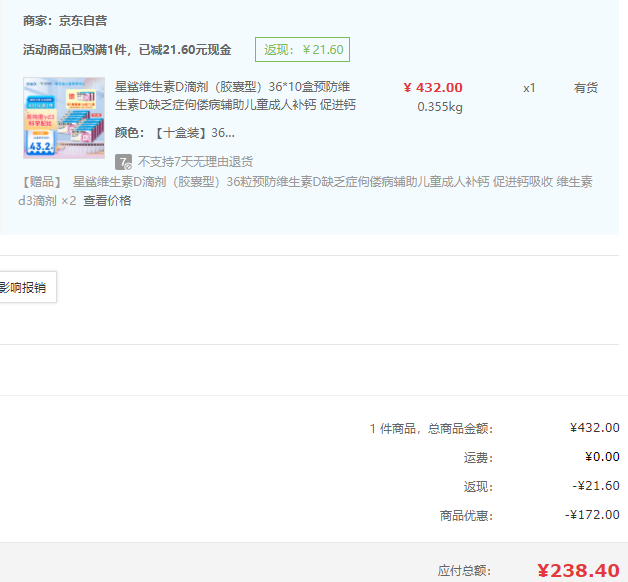Image resolution: width=628 pixels, height=582 pixels.
Task: Click the 查看价格 link for the gift
Action: click(107, 200)
